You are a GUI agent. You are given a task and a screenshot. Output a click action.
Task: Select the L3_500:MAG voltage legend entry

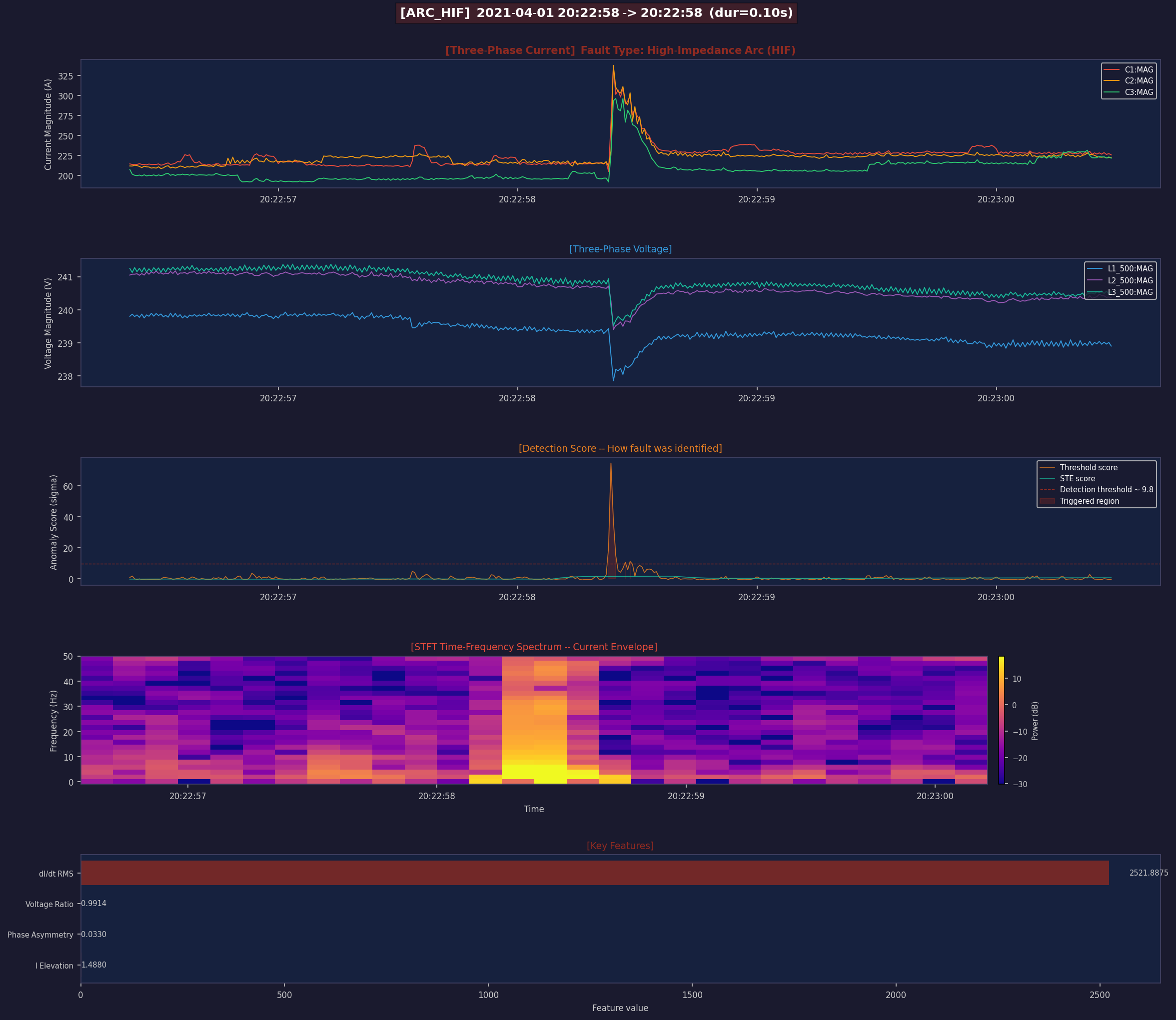(1130, 292)
